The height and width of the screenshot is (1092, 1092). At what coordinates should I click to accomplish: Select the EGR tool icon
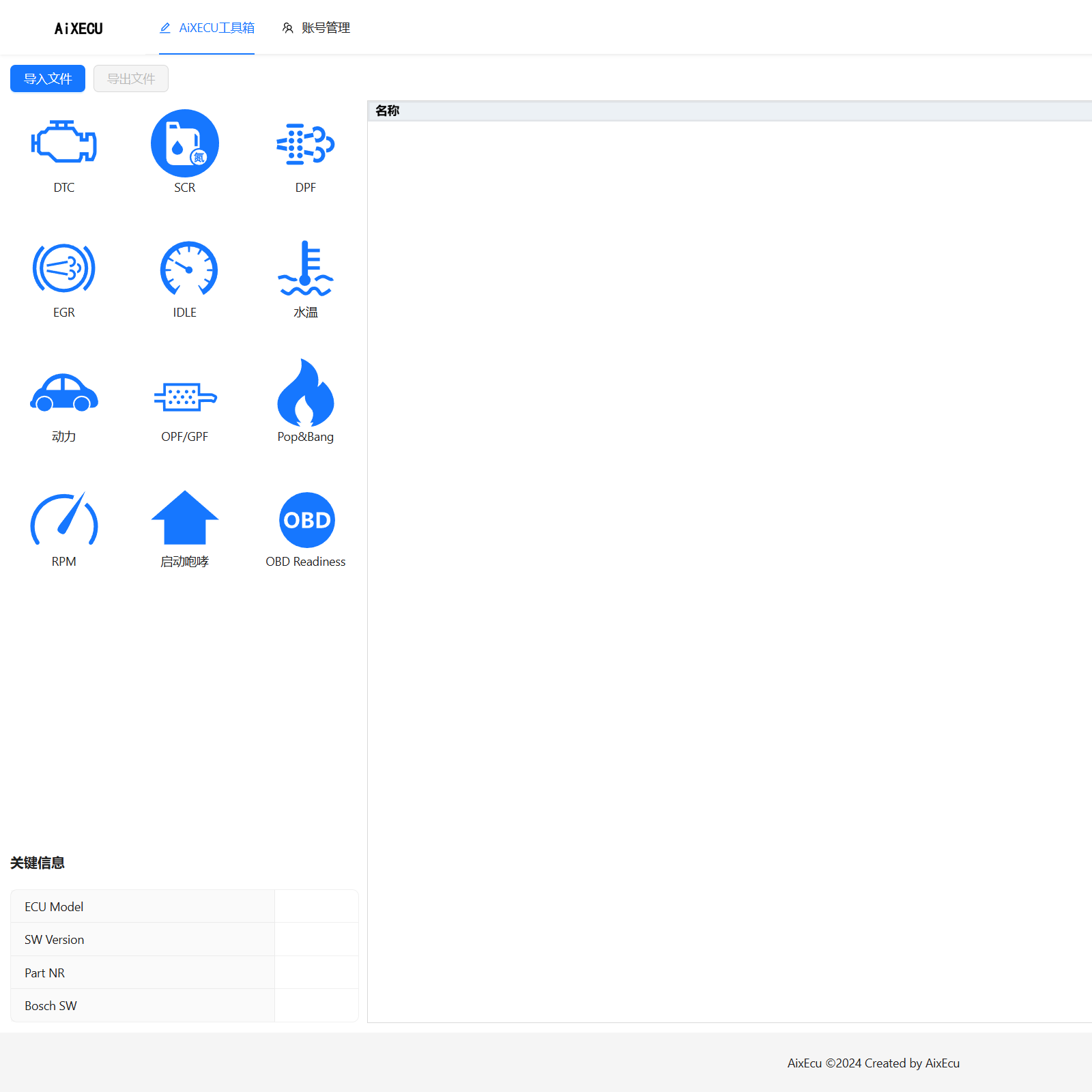click(x=64, y=268)
